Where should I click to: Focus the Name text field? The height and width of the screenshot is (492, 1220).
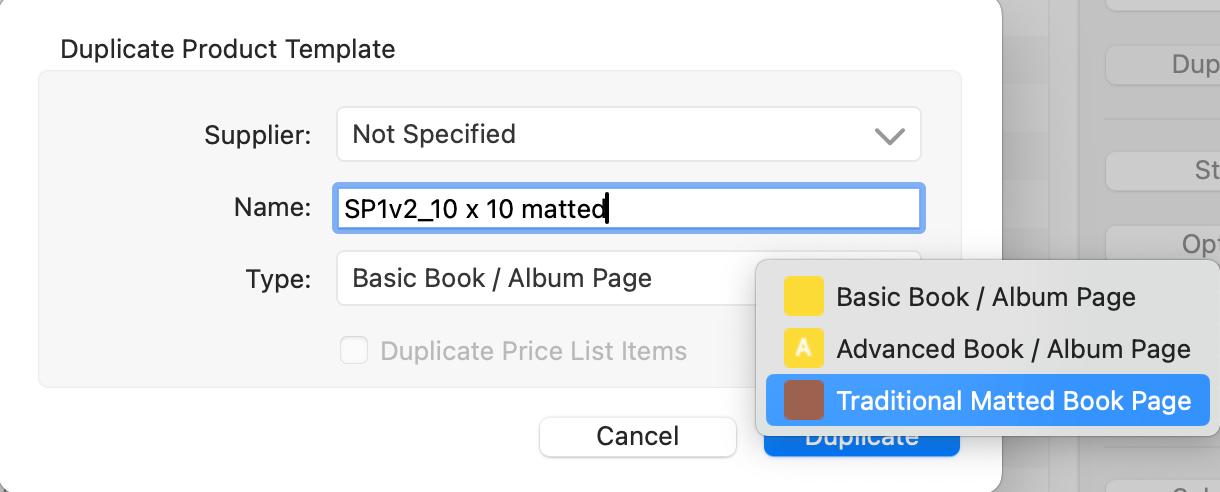(x=628, y=208)
